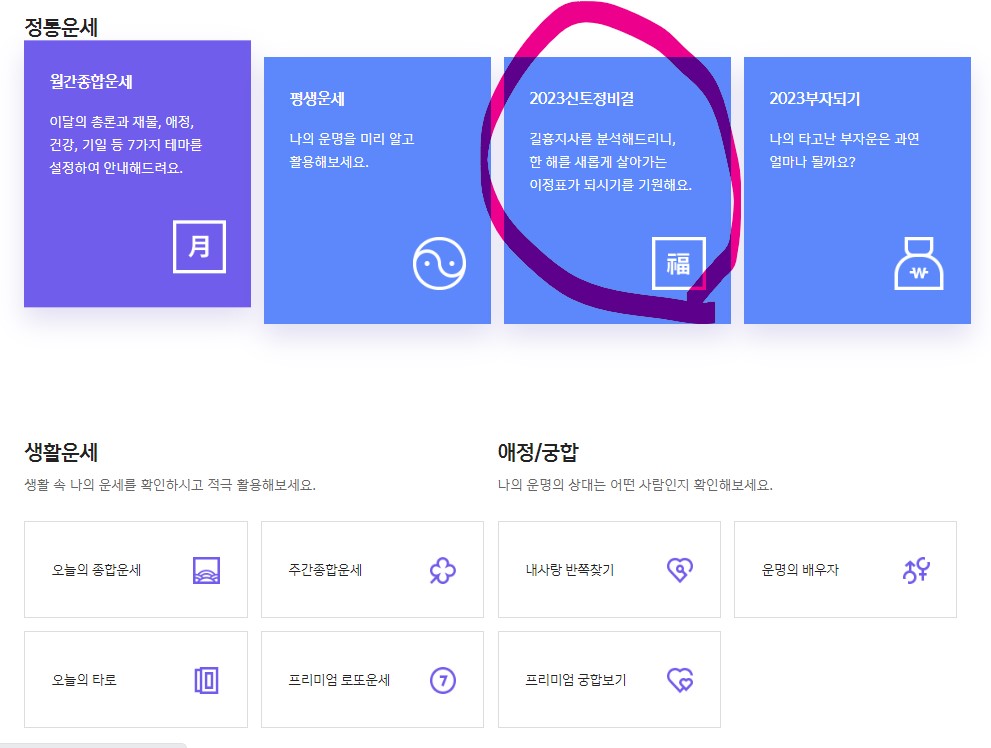The image size is (991, 748).
Task: Click the heart search icon beside 내사랑 반쪽찾기
Action: [680, 570]
